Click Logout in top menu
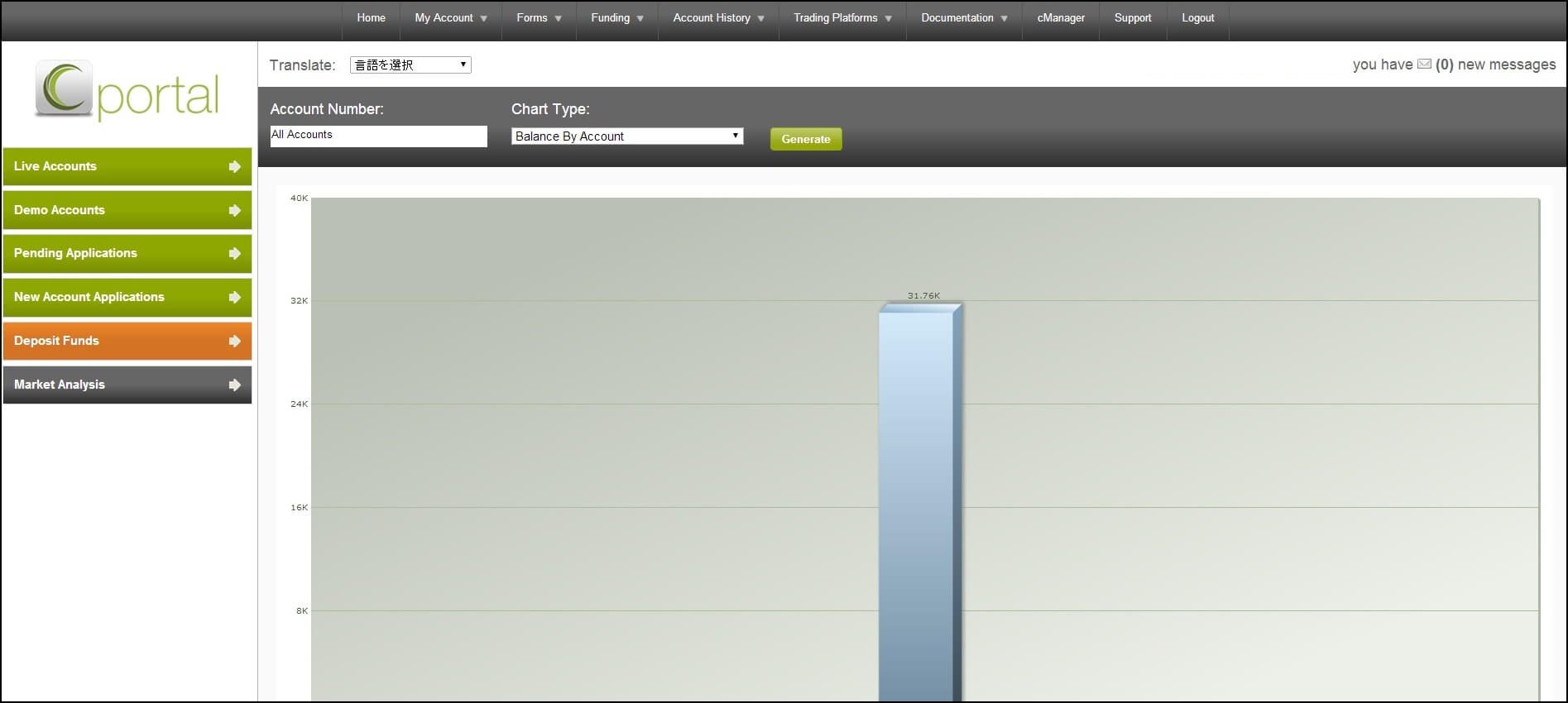Image resolution: width=1568 pixels, height=703 pixels. click(x=1198, y=17)
